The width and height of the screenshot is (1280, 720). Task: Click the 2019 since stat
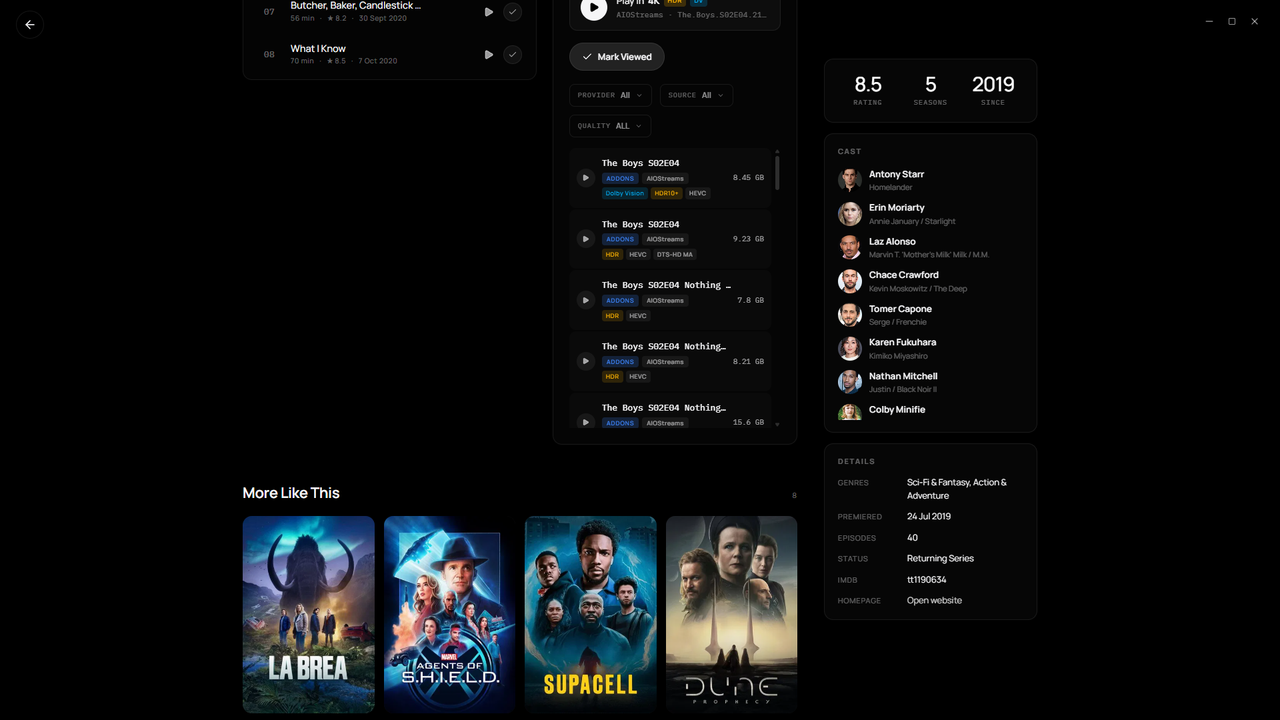993,90
